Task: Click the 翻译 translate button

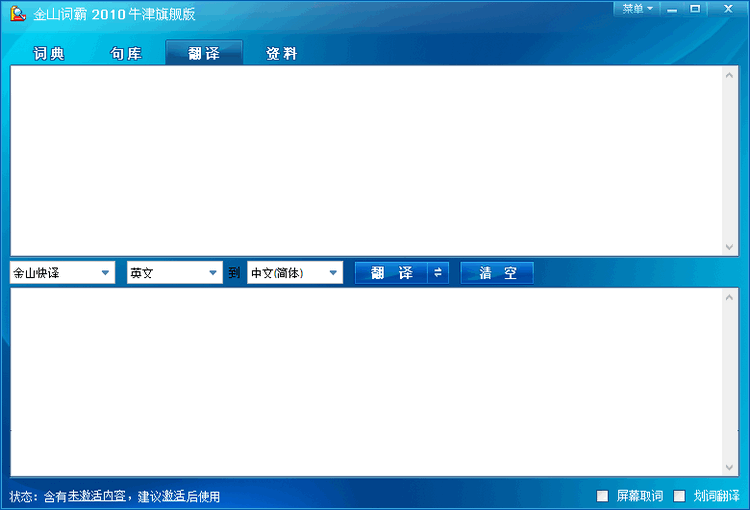Action: (x=391, y=273)
